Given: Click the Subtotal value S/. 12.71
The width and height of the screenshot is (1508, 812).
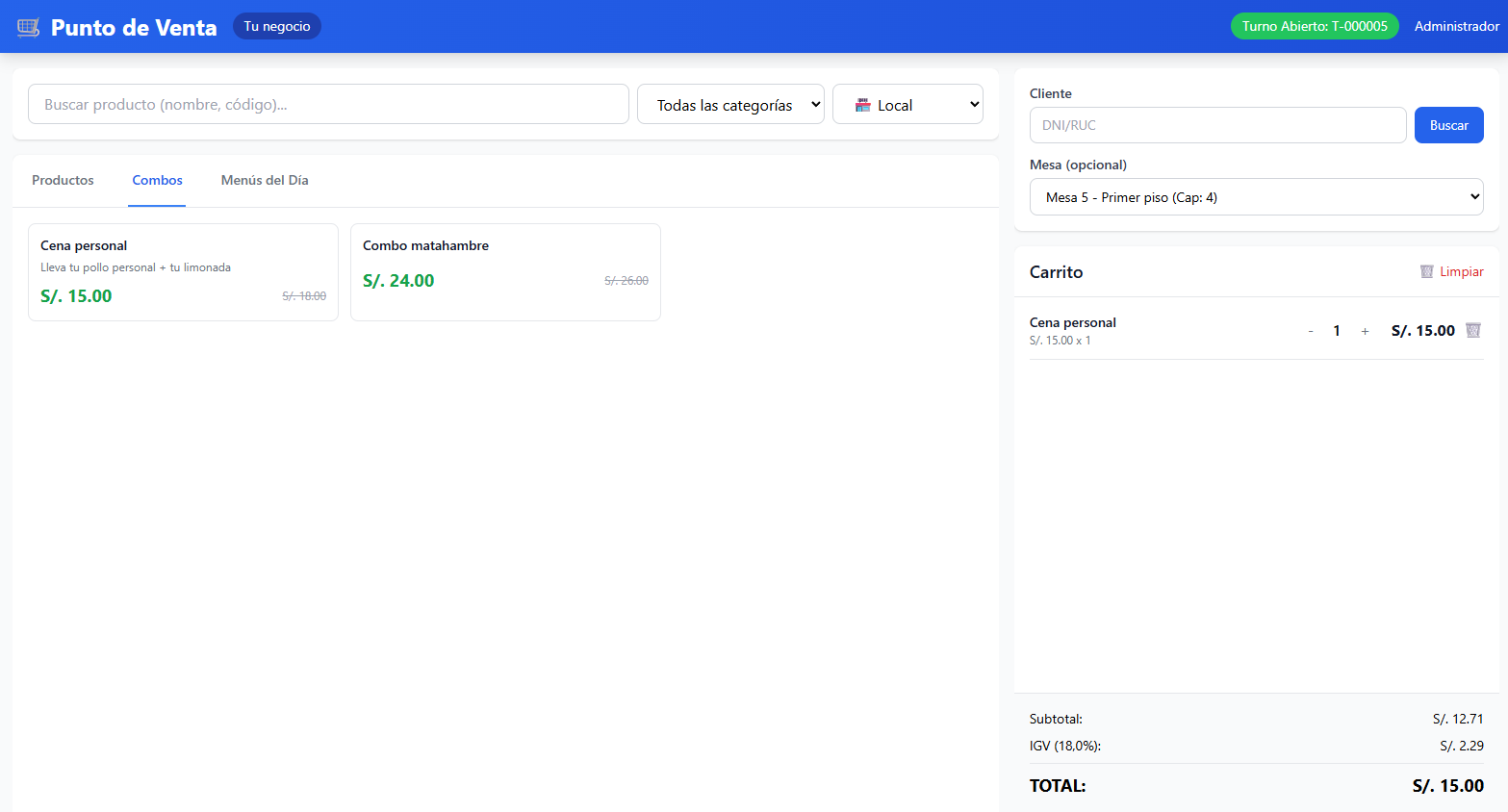Looking at the screenshot, I should 1458,719.
